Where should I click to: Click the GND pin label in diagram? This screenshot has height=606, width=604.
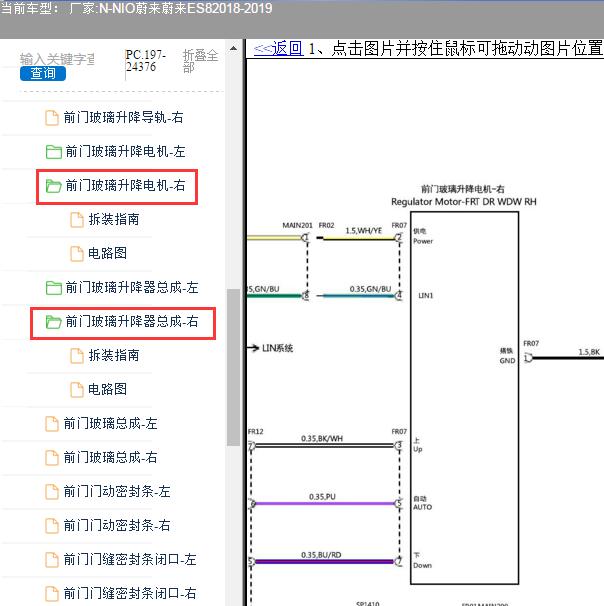pos(507,361)
